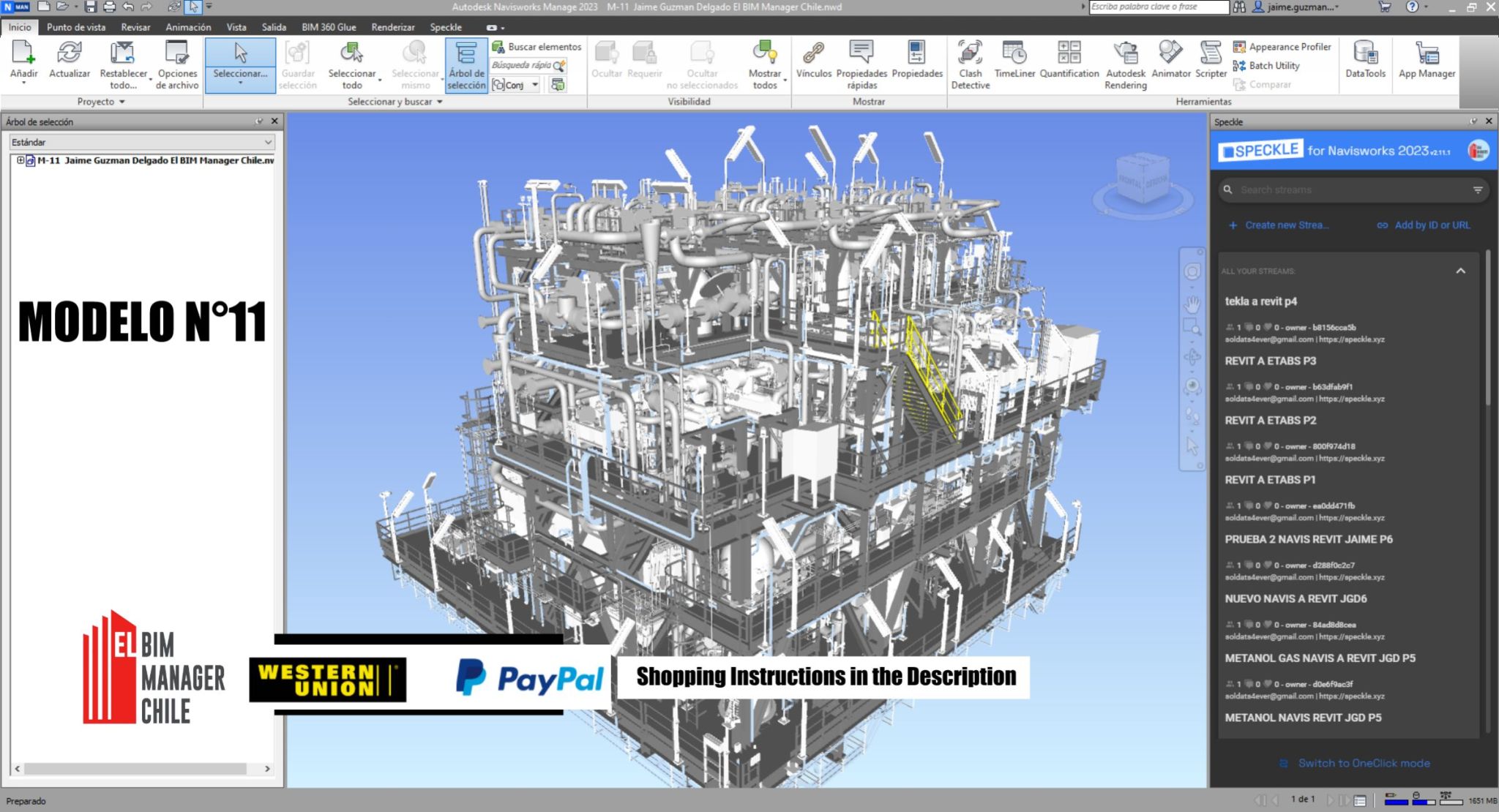Launch Scripter
1499x812 pixels.
[1211, 62]
